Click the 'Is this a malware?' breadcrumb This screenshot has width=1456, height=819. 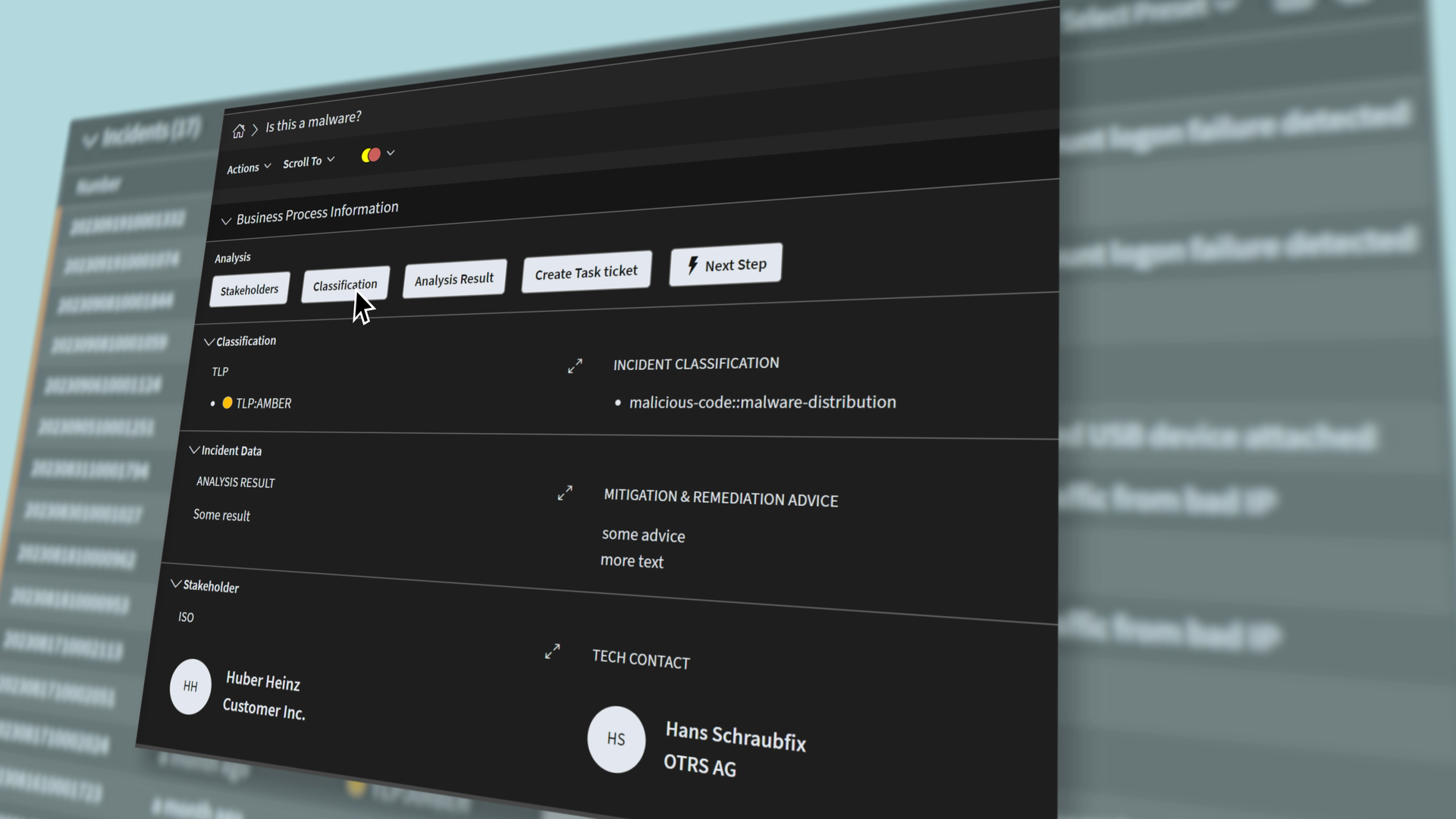(x=313, y=121)
